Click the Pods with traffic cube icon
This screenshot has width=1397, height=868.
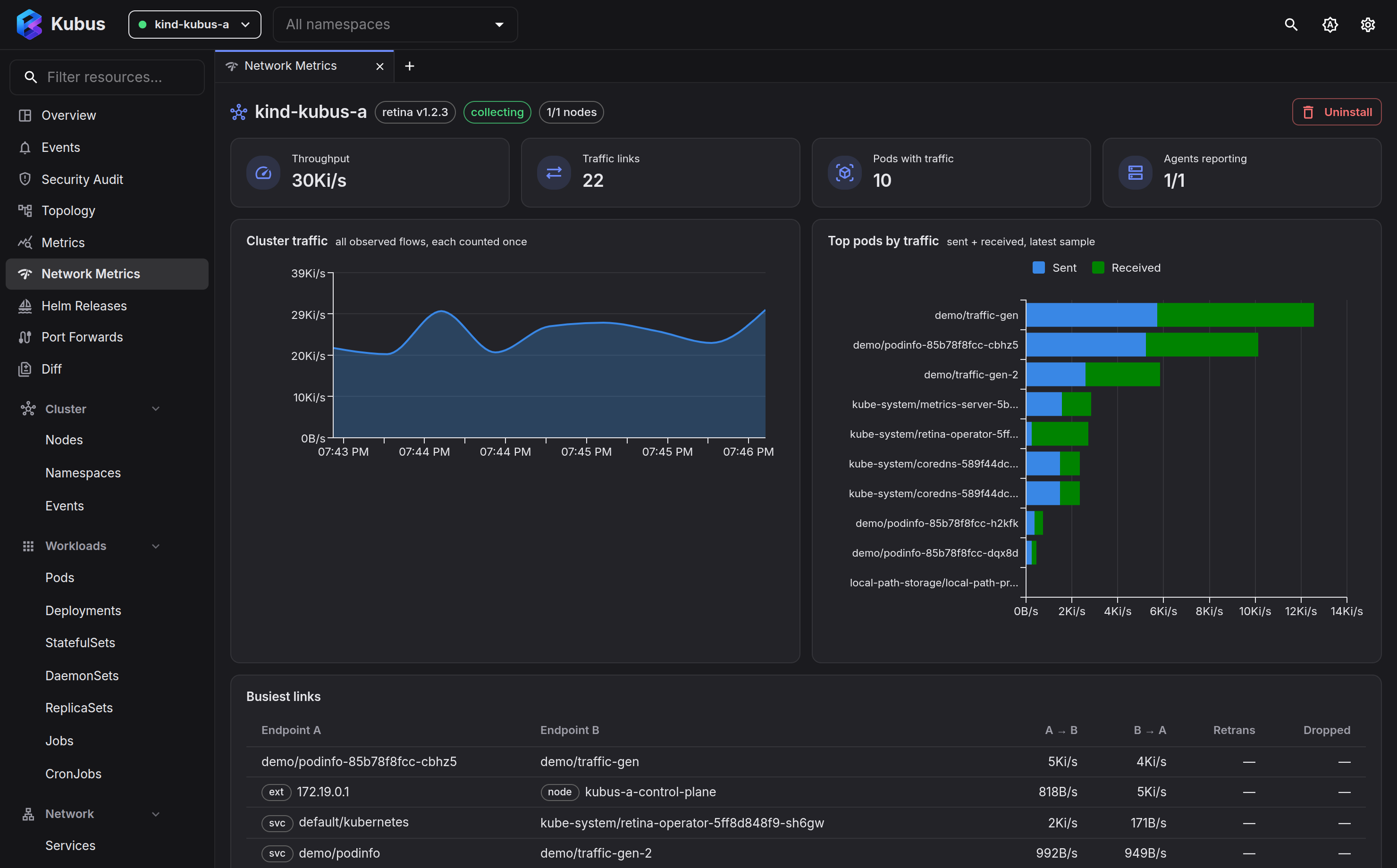point(845,172)
